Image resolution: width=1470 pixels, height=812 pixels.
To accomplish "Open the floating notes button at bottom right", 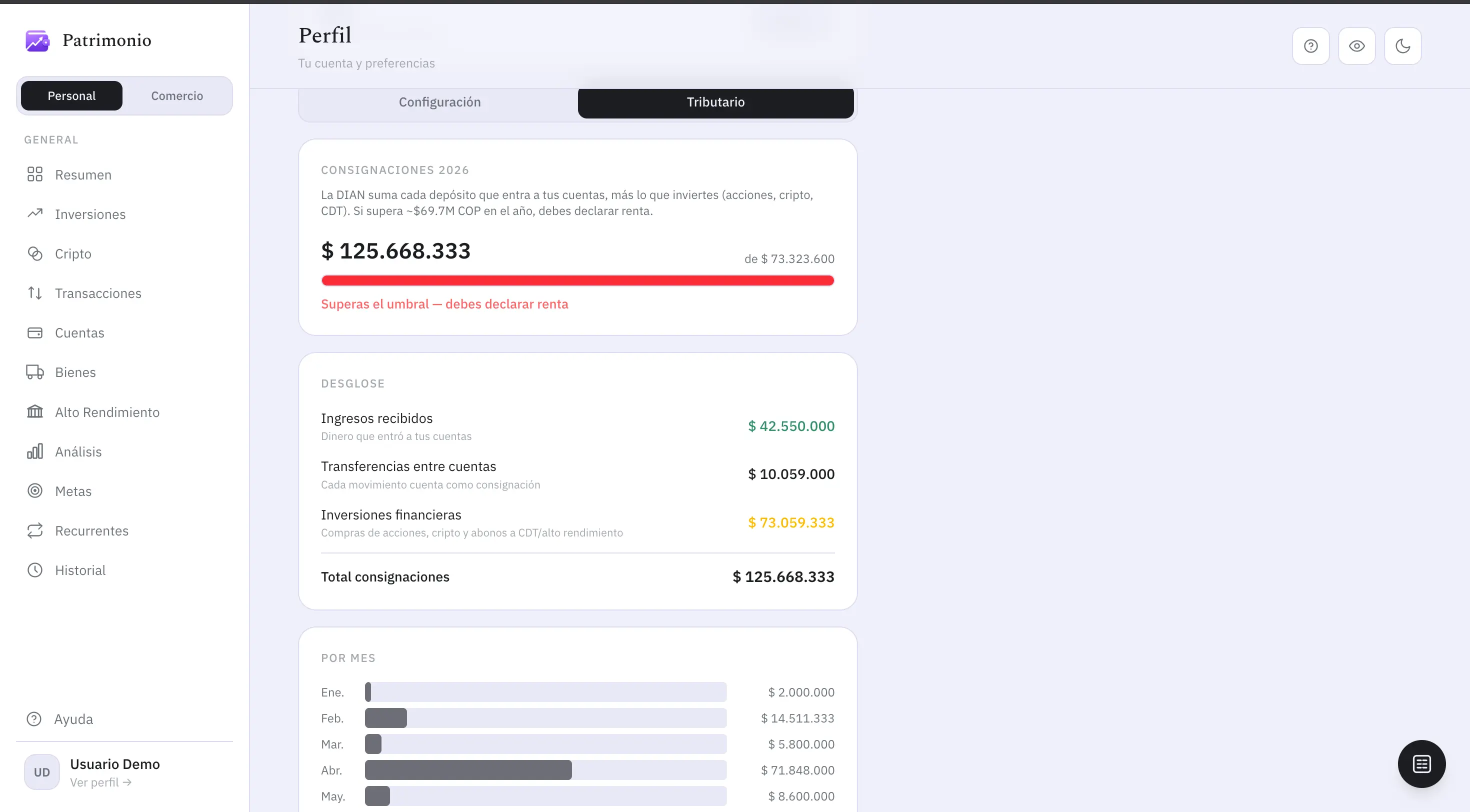I will pos(1421,764).
